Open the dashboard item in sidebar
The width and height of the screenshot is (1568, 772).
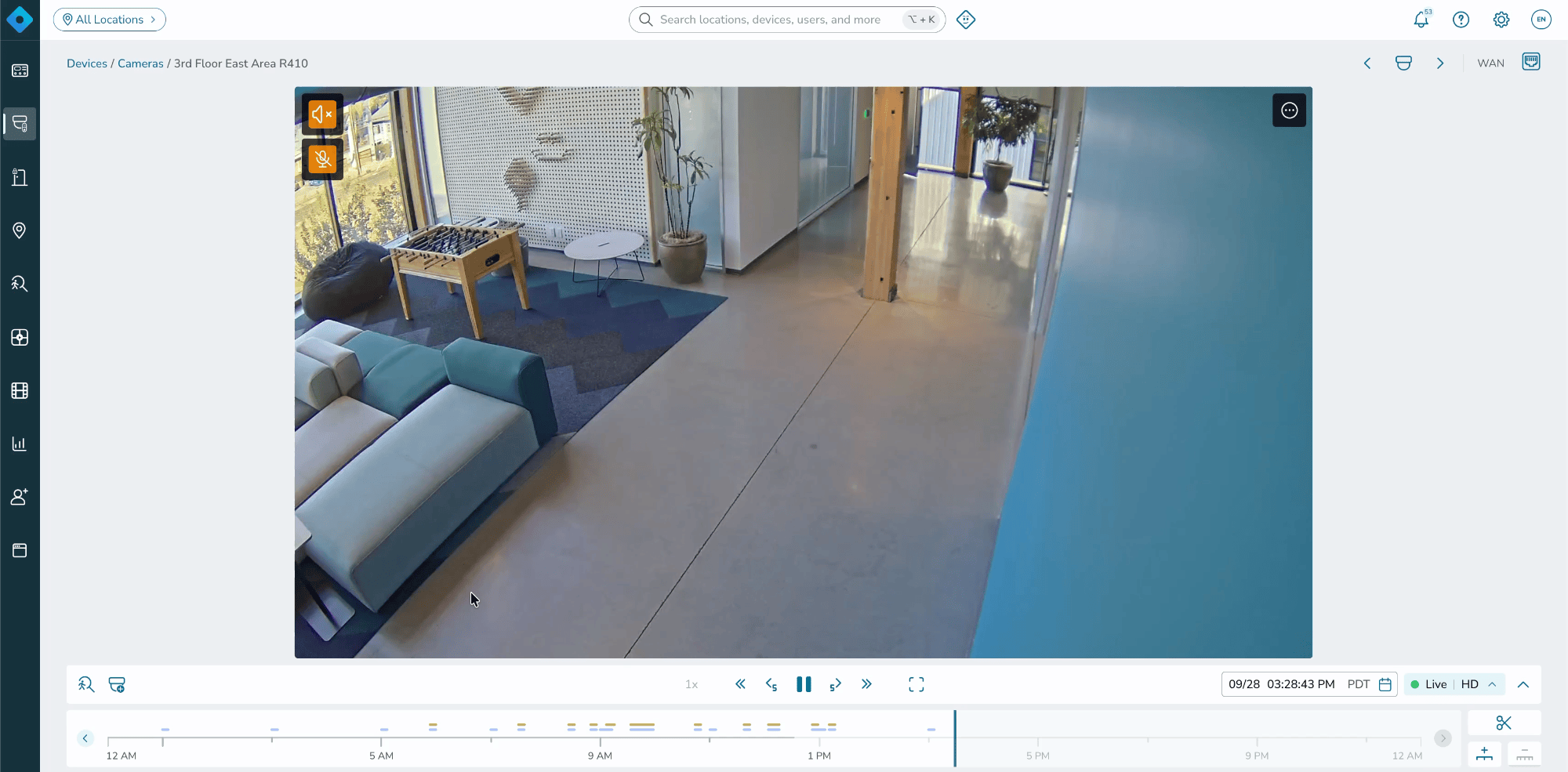[x=20, y=71]
